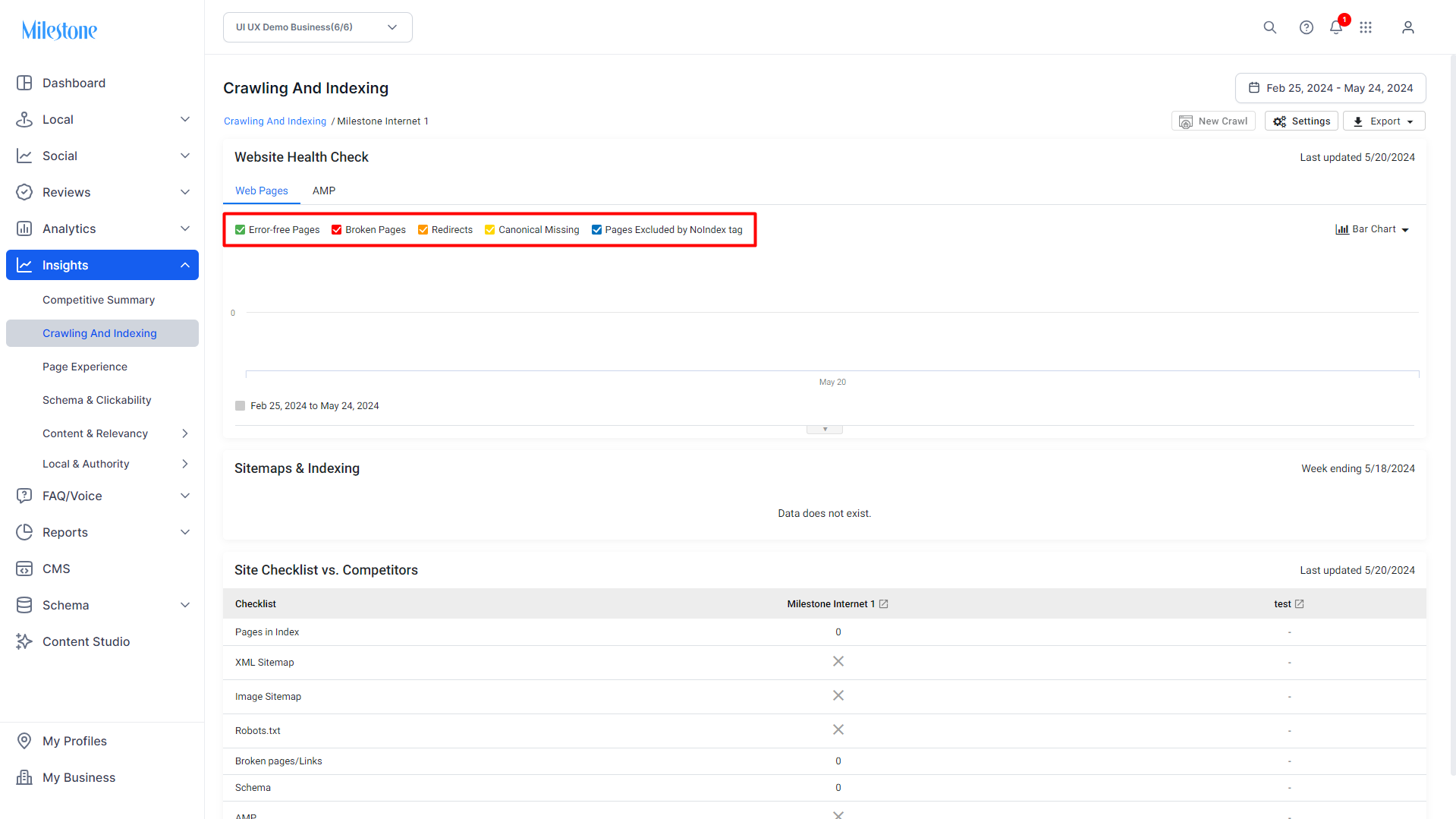Click the download icon on Export
The height and width of the screenshot is (819, 1456).
(x=1358, y=121)
